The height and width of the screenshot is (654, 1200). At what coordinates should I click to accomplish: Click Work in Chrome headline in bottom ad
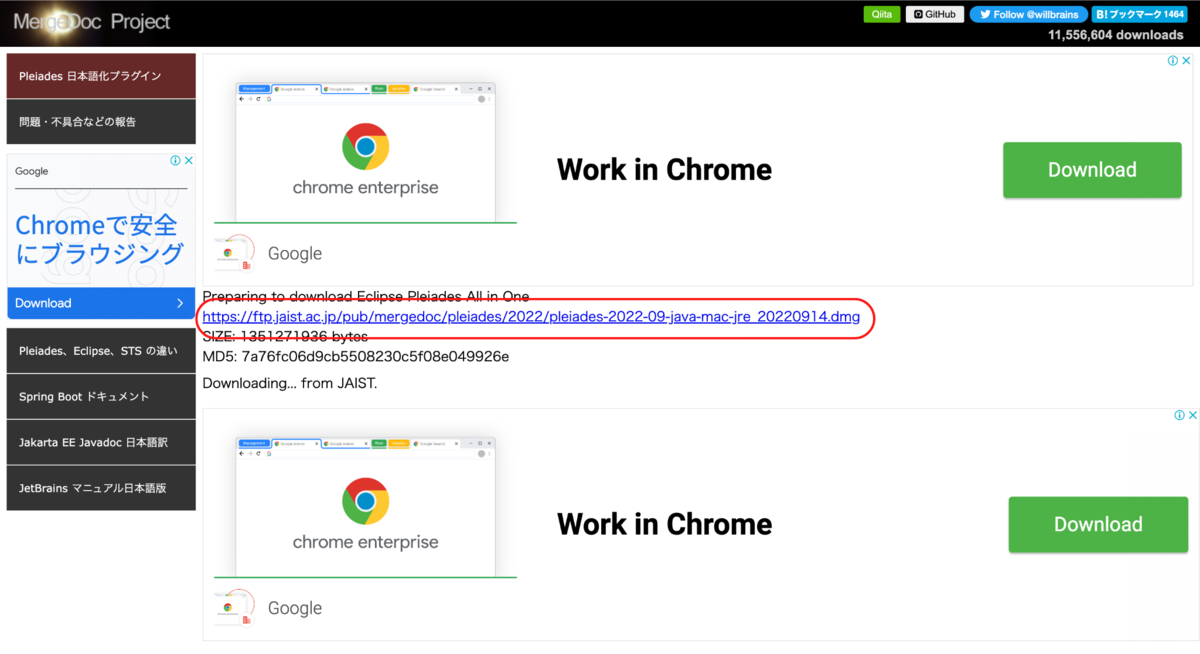664,524
